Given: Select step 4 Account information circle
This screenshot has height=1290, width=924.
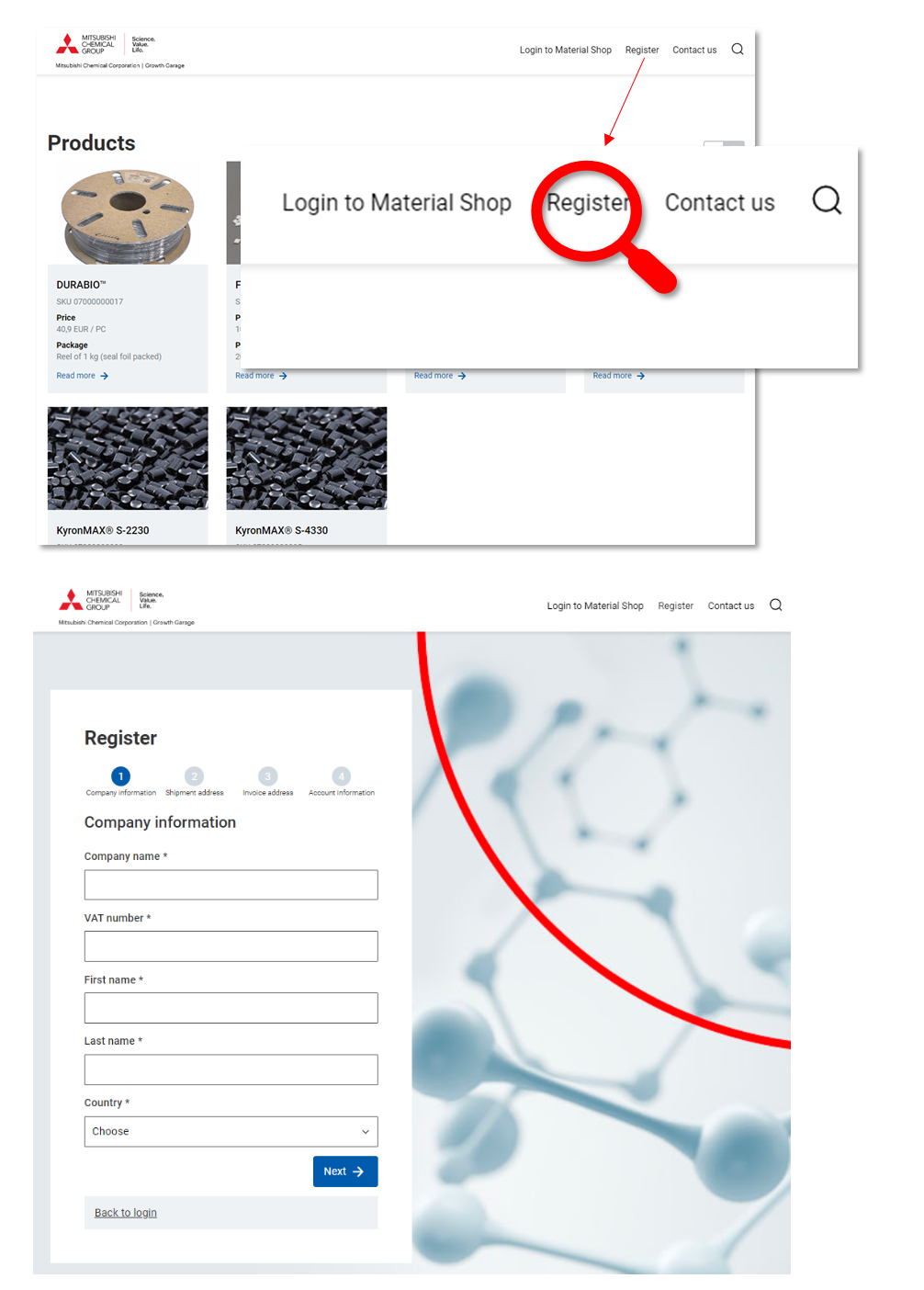Looking at the screenshot, I should pyautogui.click(x=342, y=776).
